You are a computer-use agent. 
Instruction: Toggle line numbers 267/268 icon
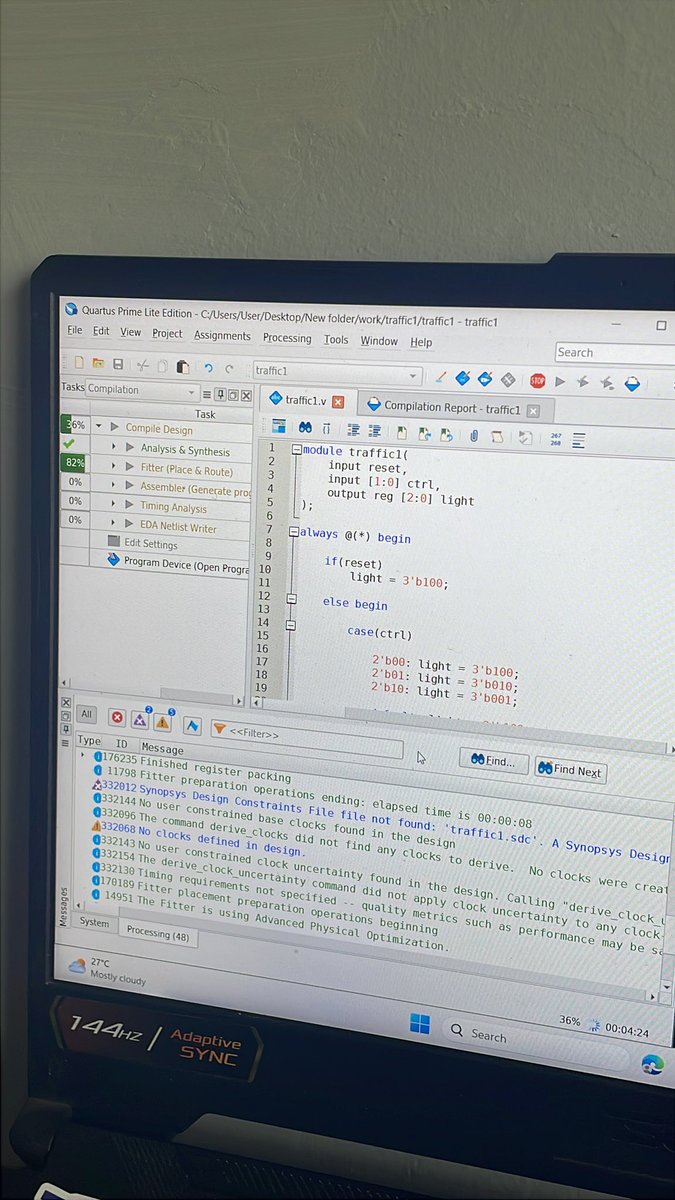point(556,438)
